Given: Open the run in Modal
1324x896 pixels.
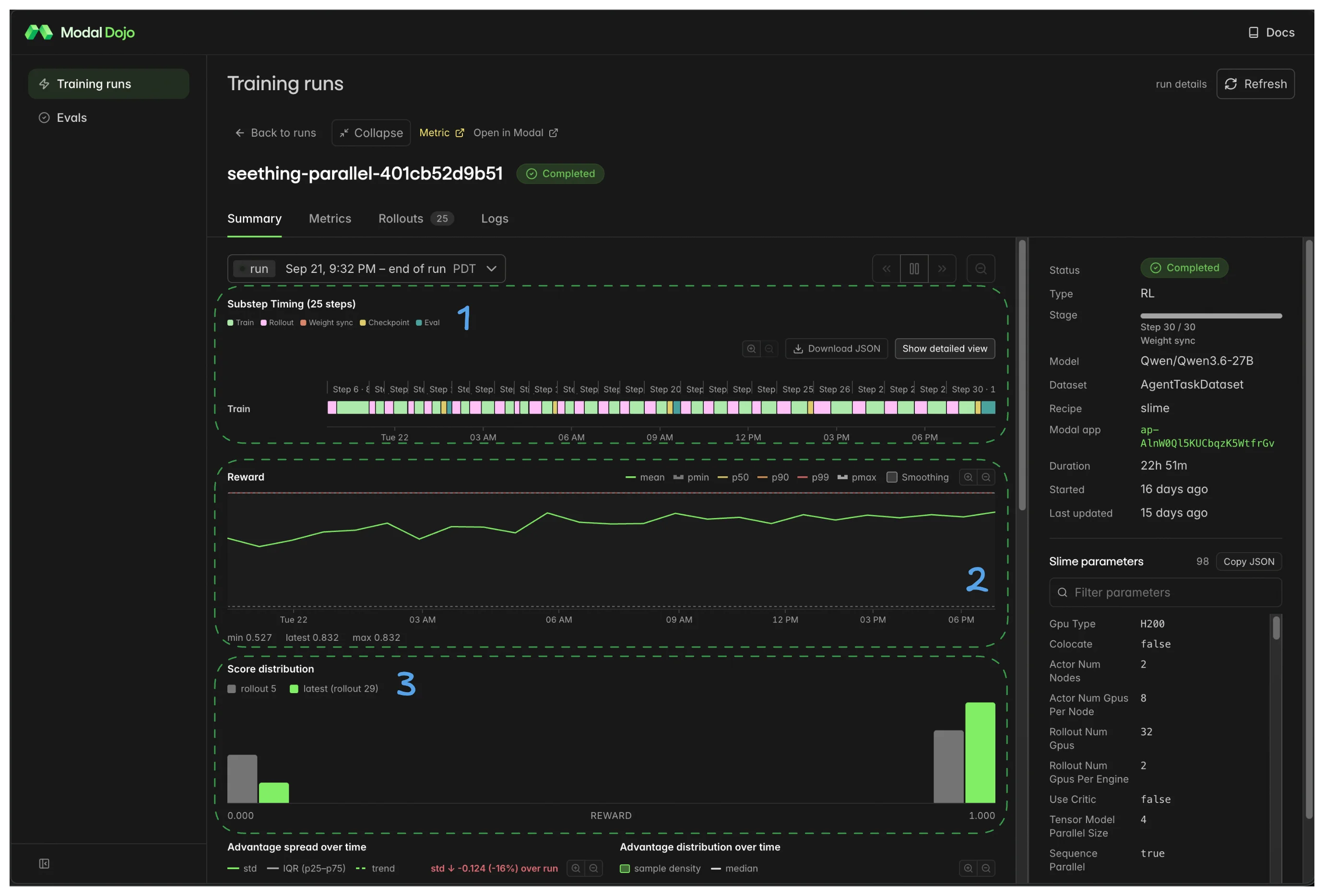Looking at the screenshot, I should (x=516, y=133).
